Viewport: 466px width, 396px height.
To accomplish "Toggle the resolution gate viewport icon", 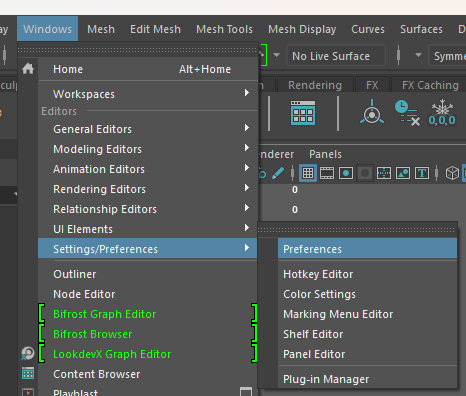I will [x=346, y=173].
